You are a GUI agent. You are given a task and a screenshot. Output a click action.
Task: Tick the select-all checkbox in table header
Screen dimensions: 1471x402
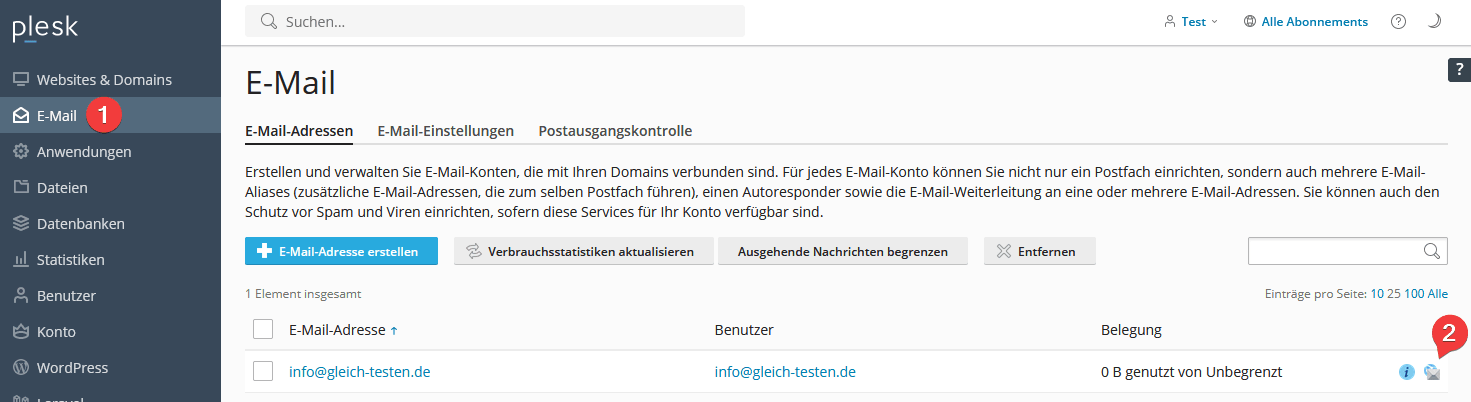click(x=263, y=329)
